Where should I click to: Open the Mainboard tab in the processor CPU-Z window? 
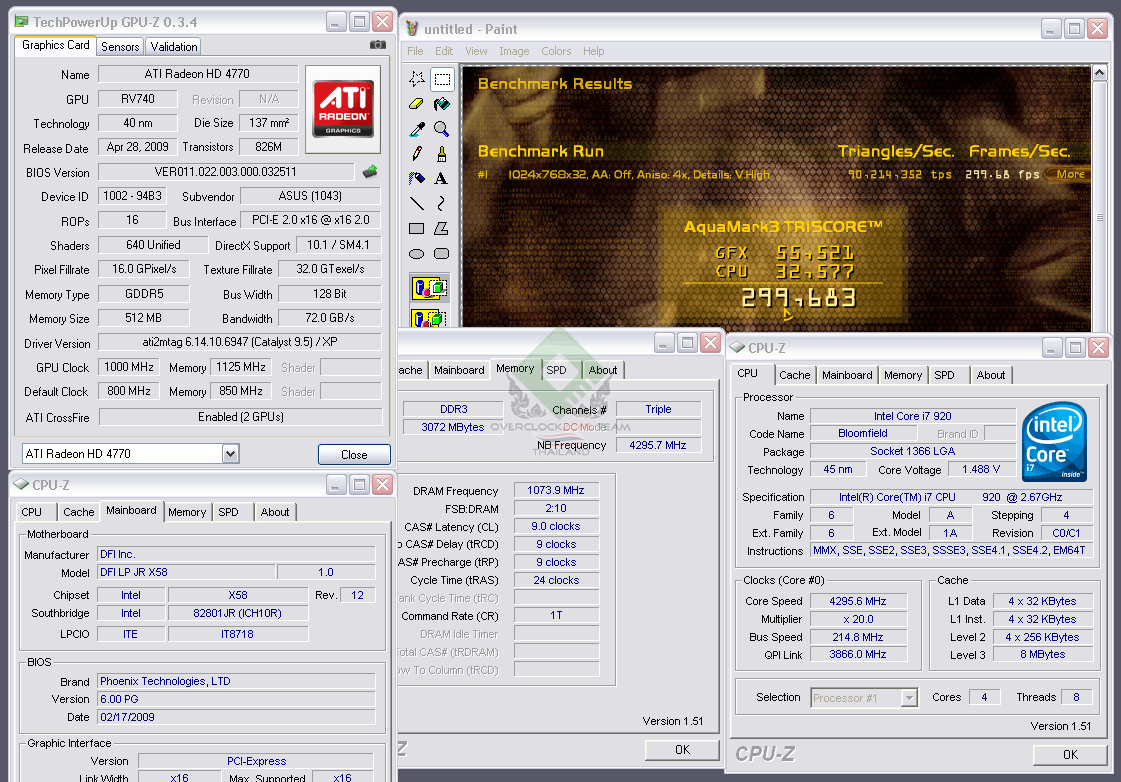tap(847, 375)
